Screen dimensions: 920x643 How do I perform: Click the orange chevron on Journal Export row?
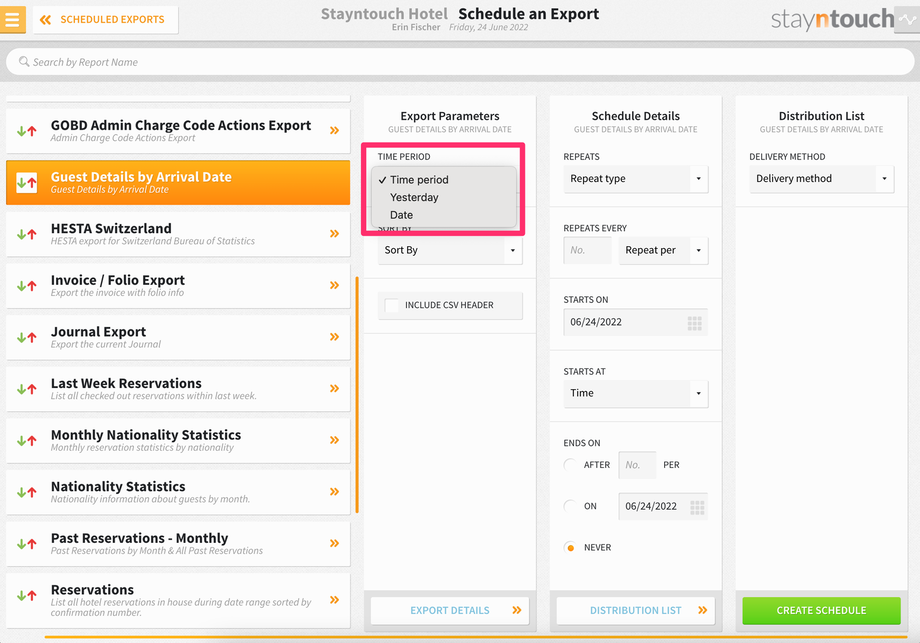[x=334, y=337]
